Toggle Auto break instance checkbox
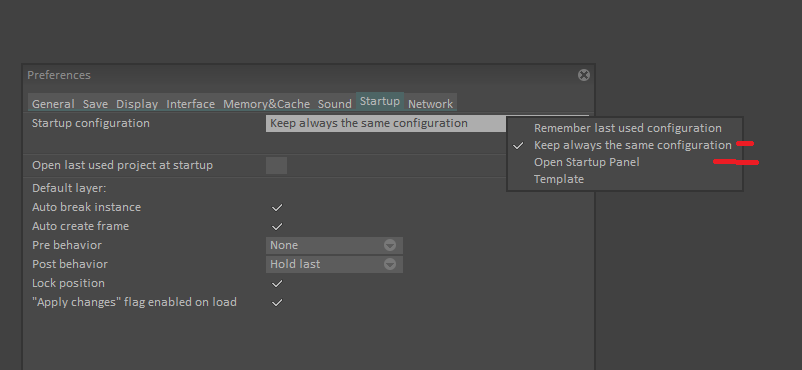 (277, 208)
